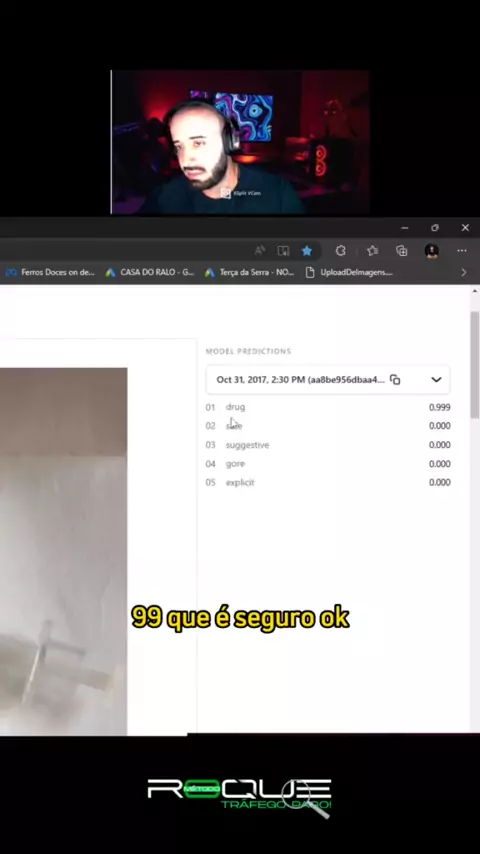Show more bookmarks with the overflow chevron
480x854 pixels.
coord(464,272)
